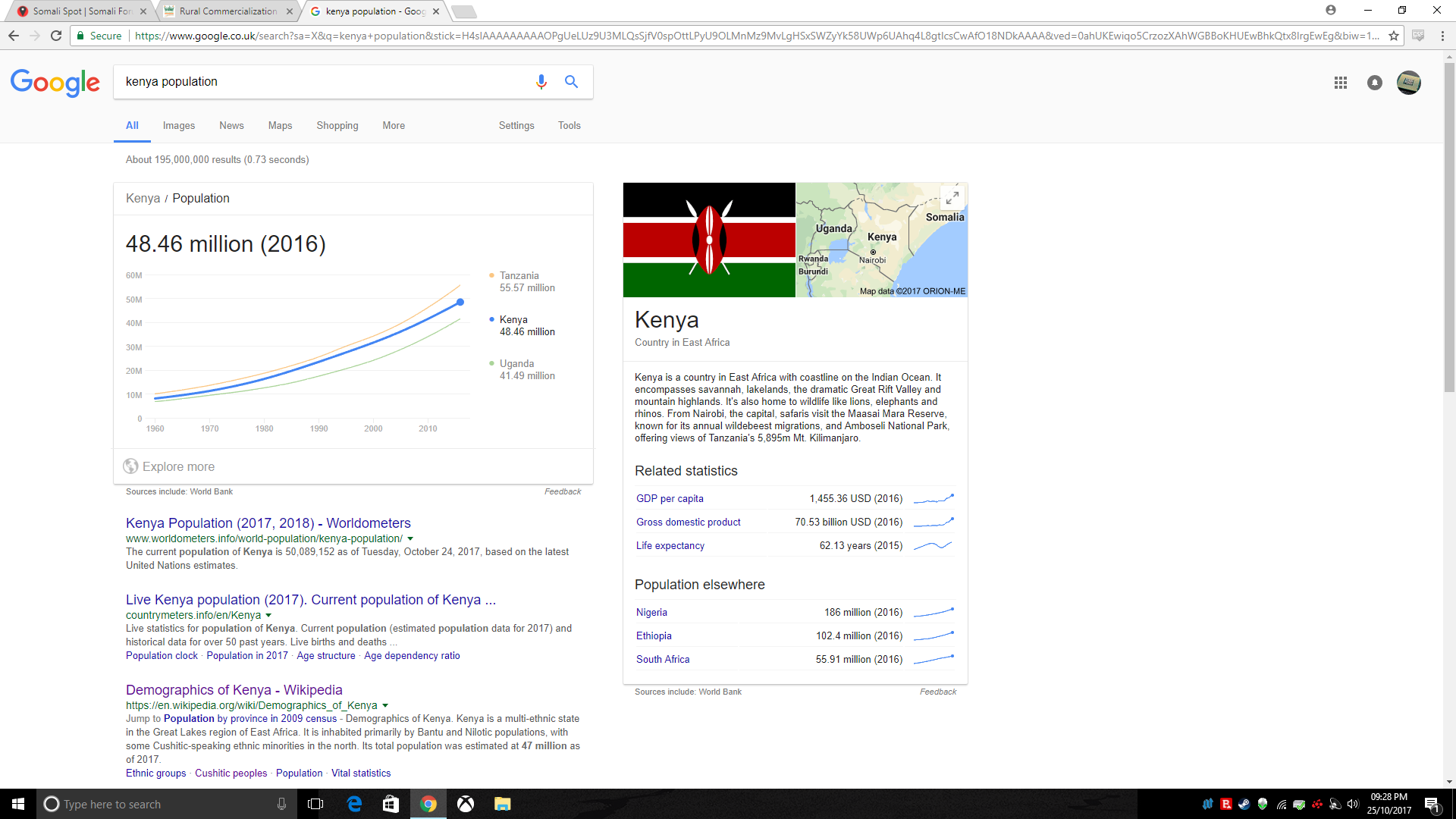The image size is (1456, 819).
Task: Open the Action Center notifications icon
Action: coord(1432,805)
